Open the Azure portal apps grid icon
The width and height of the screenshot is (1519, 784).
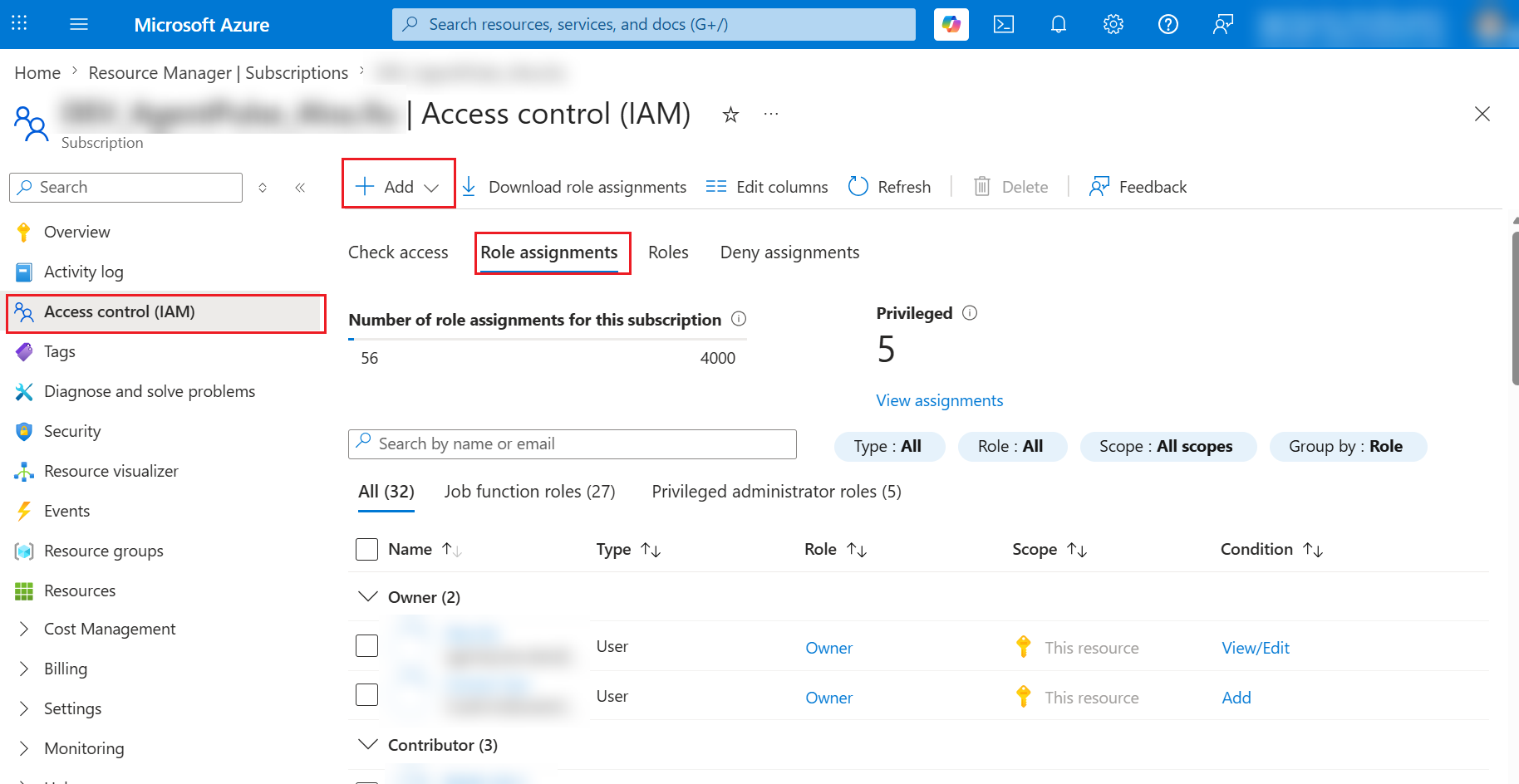tap(19, 23)
